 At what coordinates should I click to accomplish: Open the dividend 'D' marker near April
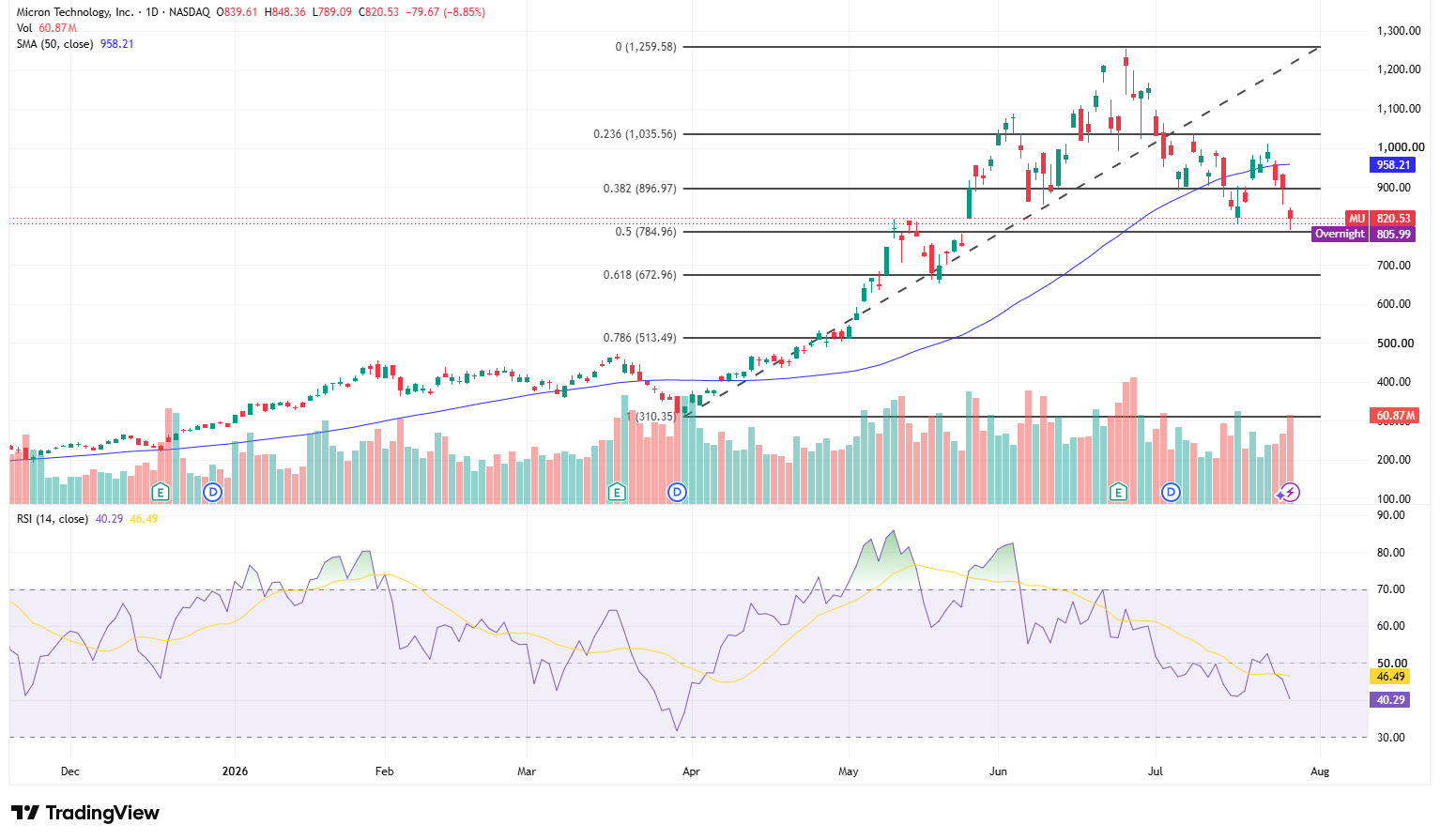coord(677,492)
